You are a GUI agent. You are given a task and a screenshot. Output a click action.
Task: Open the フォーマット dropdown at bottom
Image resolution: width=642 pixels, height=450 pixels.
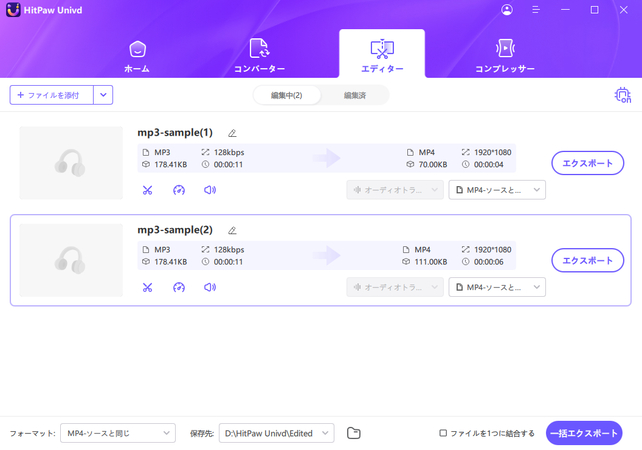[118, 433]
